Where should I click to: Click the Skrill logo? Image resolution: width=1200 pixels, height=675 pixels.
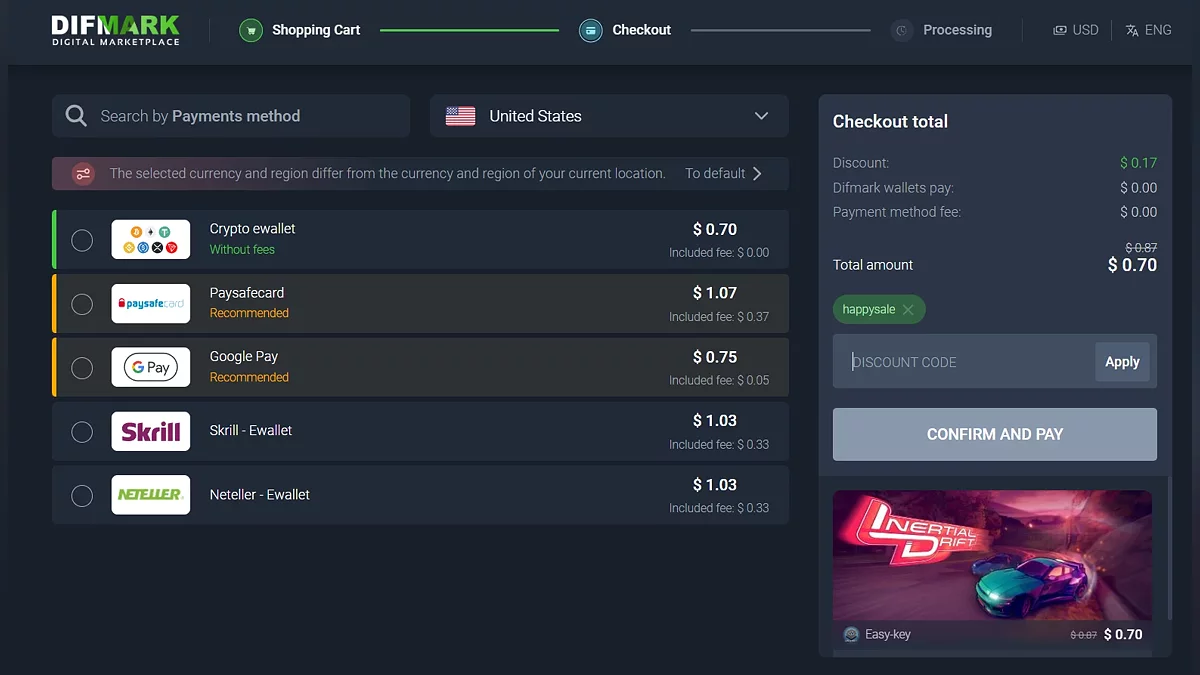click(150, 431)
